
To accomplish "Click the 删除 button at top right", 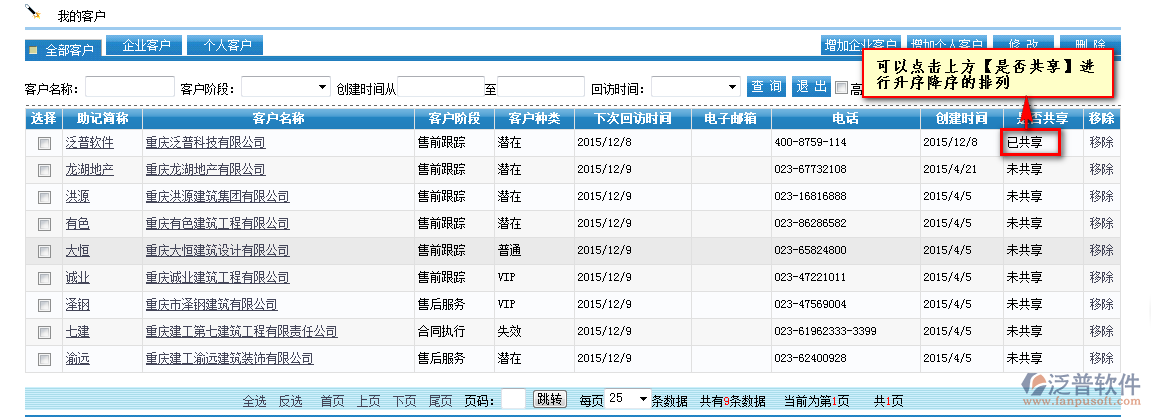I will point(1089,45).
